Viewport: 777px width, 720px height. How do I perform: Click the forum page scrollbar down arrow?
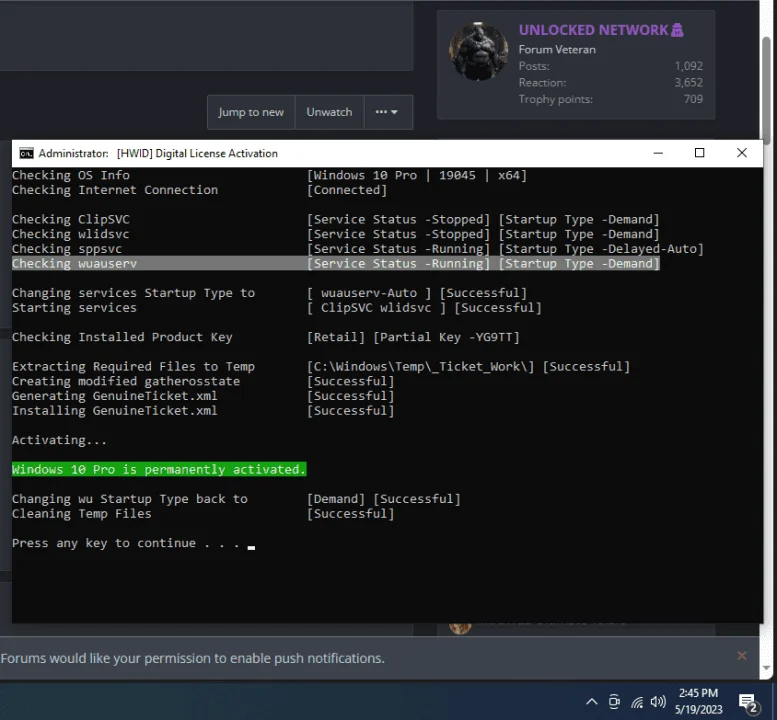point(767,668)
